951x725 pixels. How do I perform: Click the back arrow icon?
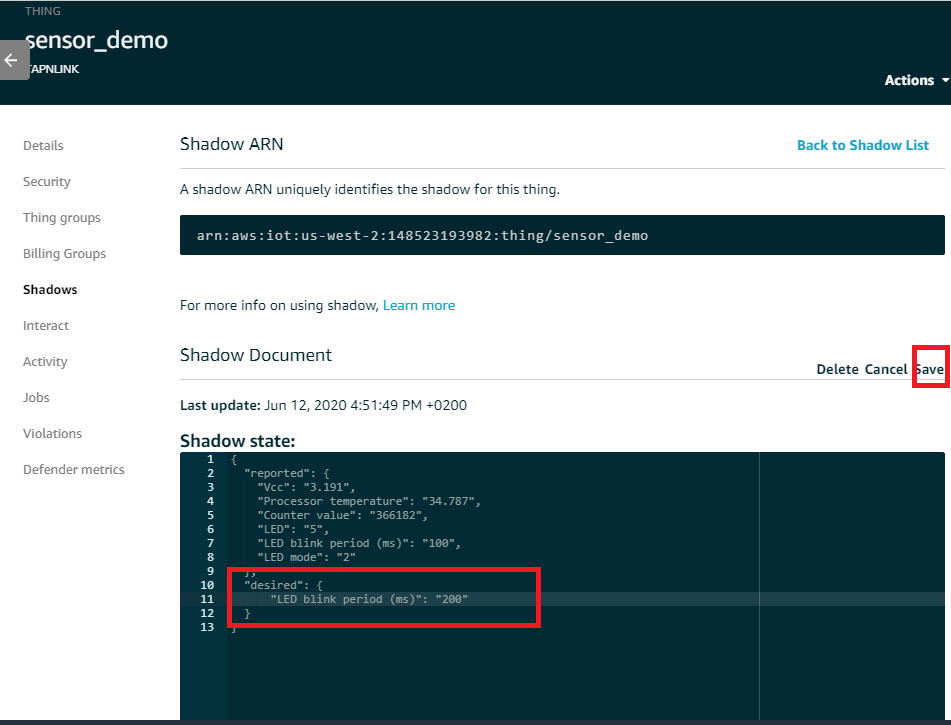11,60
